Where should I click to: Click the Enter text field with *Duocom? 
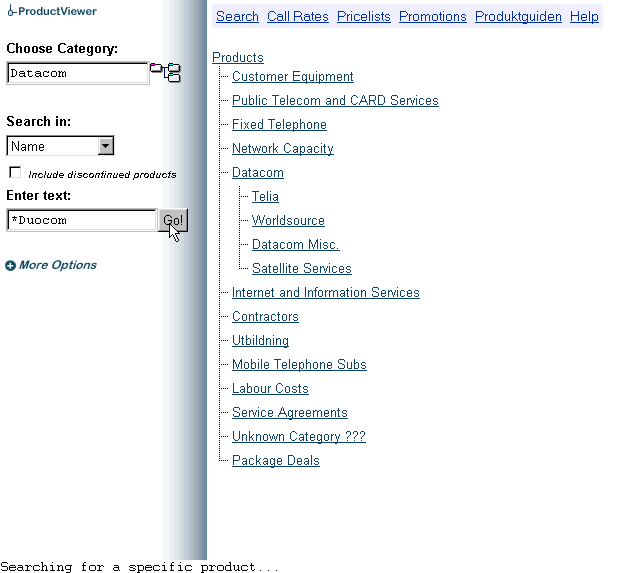point(82,220)
